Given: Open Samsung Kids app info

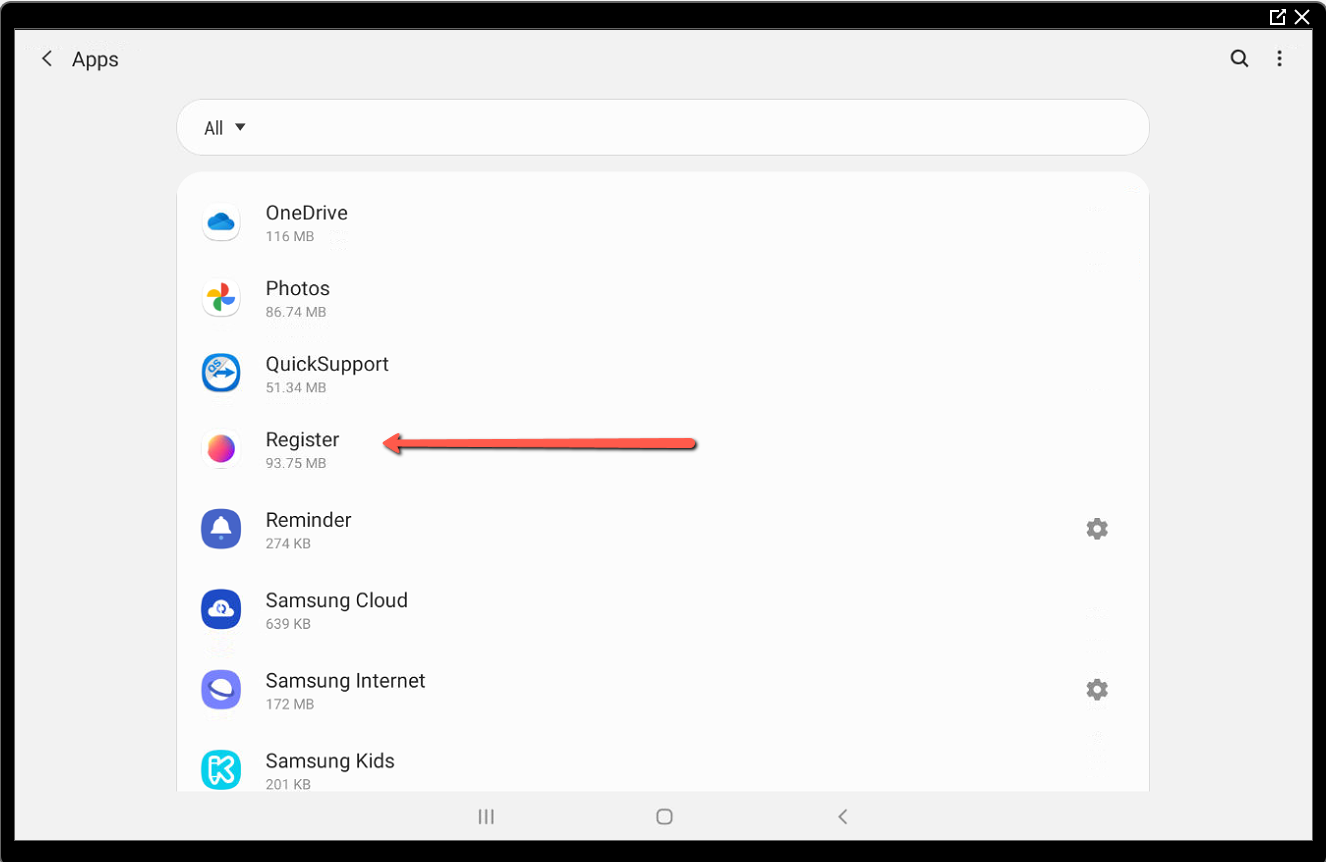Looking at the screenshot, I should click(x=662, y=770).
